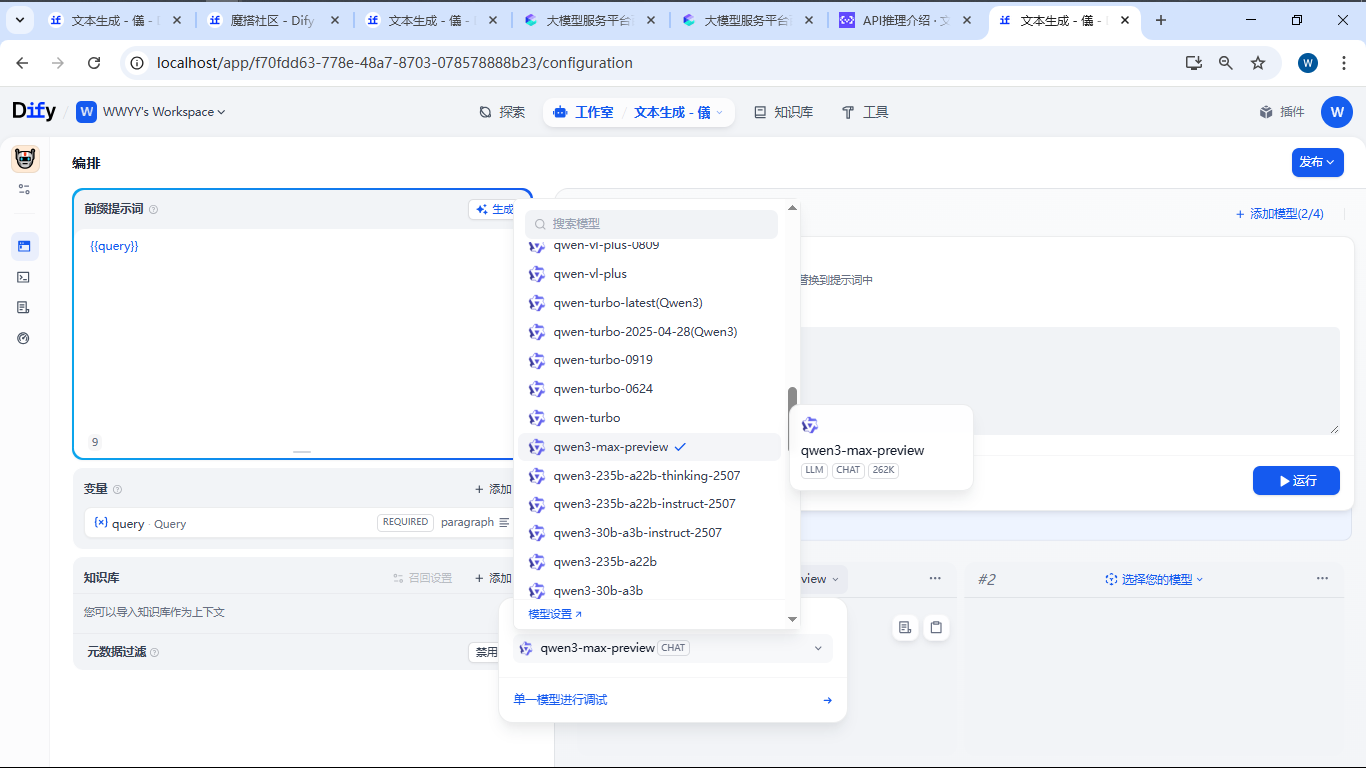Image resolution: width=1366 pixels, height=768 pixels.
Task: Open the app settings sliders icon in sidebar
Action: 24,189
